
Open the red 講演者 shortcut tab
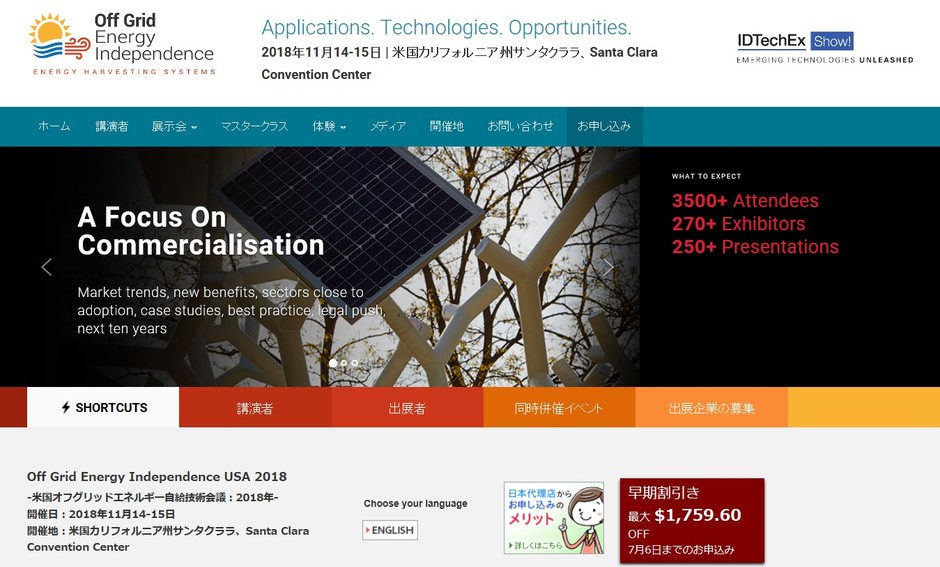[x=255, y=408]
